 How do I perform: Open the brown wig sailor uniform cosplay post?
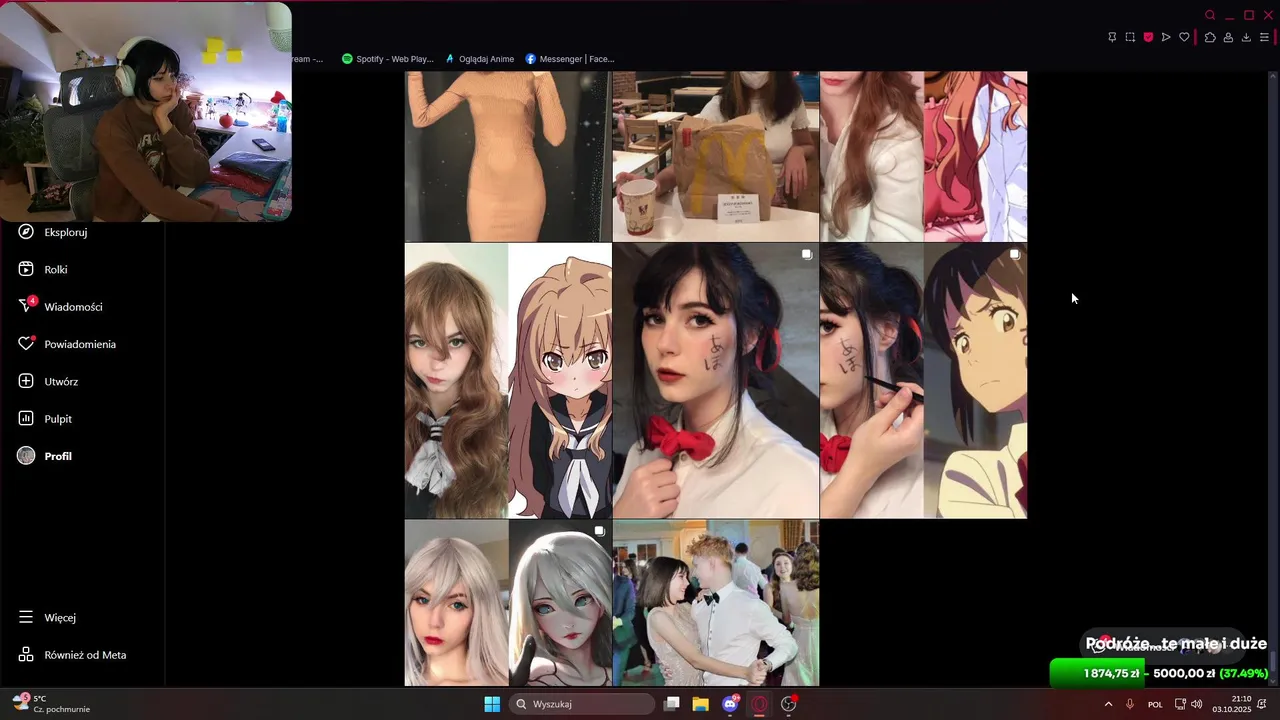click(x=507, y=380)
